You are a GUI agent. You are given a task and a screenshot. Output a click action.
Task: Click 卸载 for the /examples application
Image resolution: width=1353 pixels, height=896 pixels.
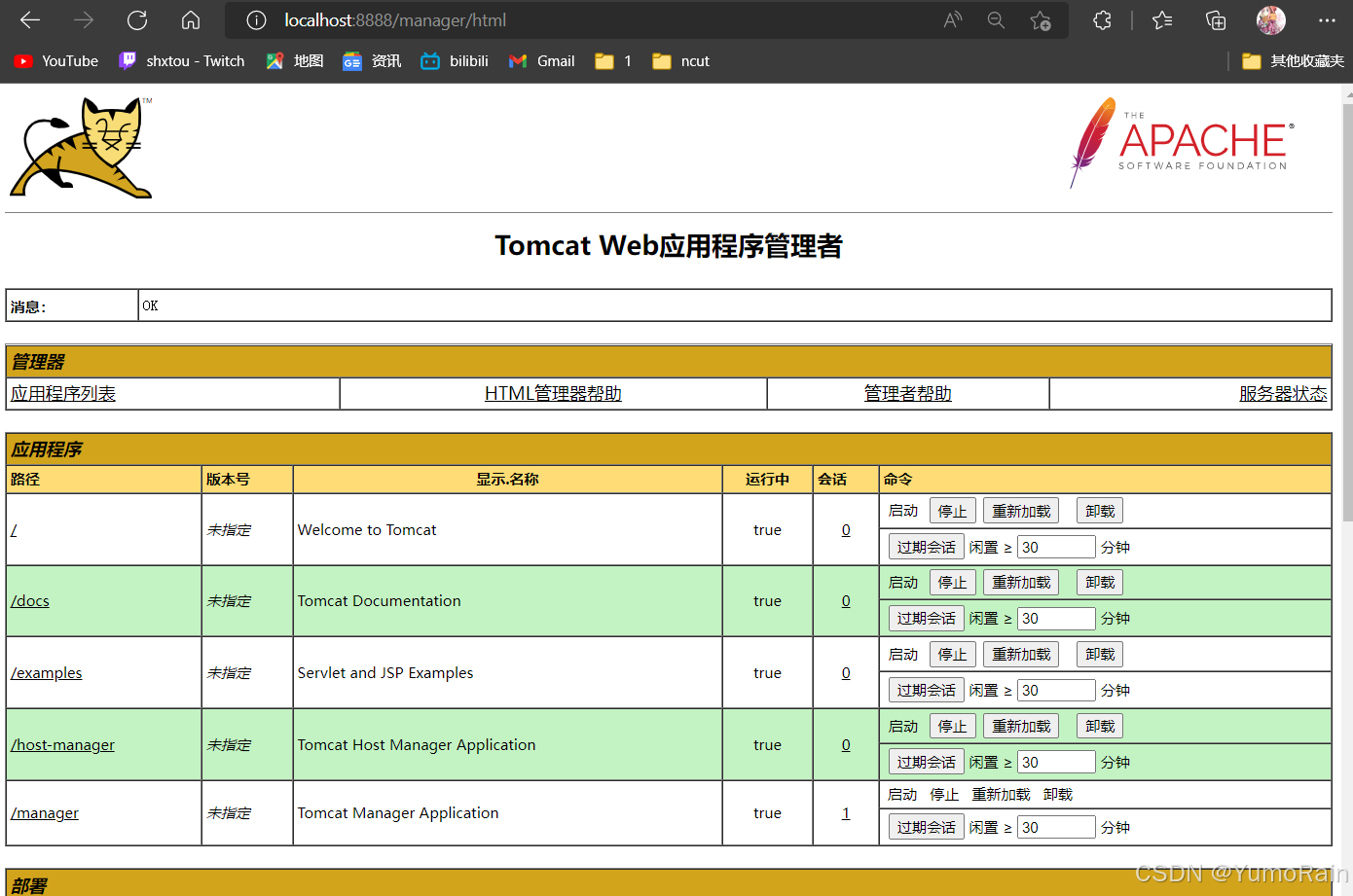1100,655
